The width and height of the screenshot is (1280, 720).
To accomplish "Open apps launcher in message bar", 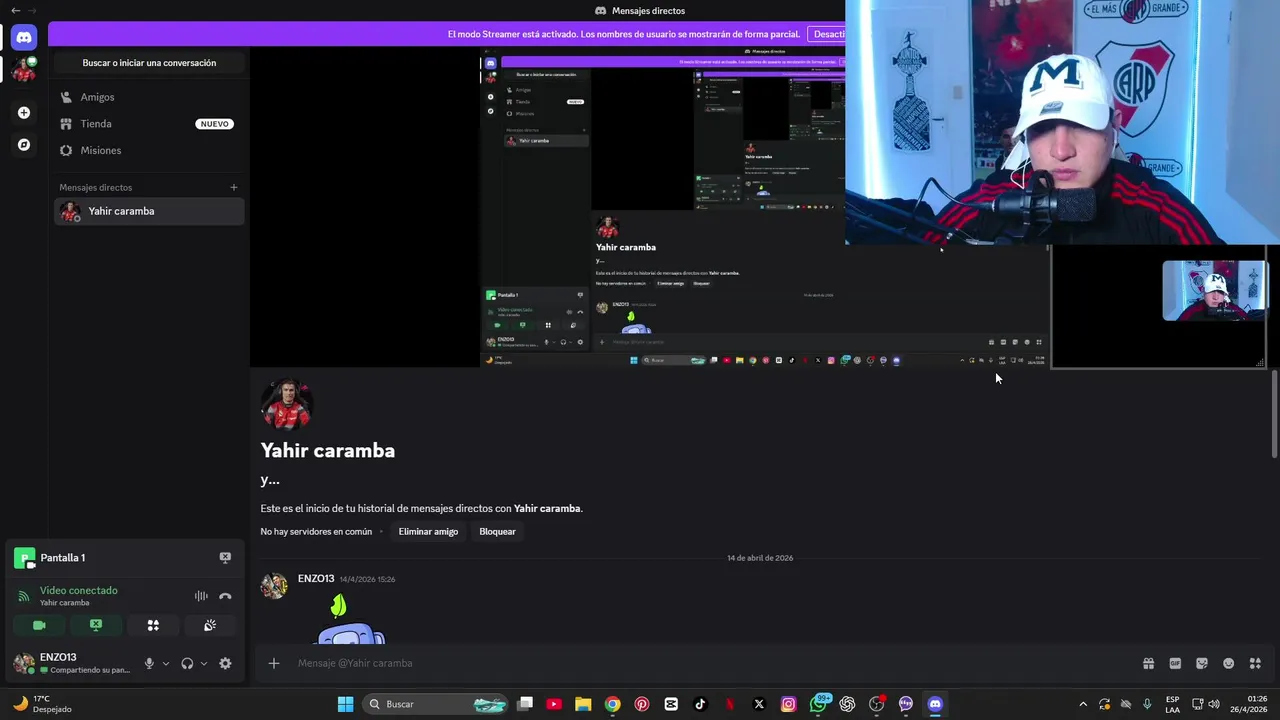I will click(x=1255, y=663).
